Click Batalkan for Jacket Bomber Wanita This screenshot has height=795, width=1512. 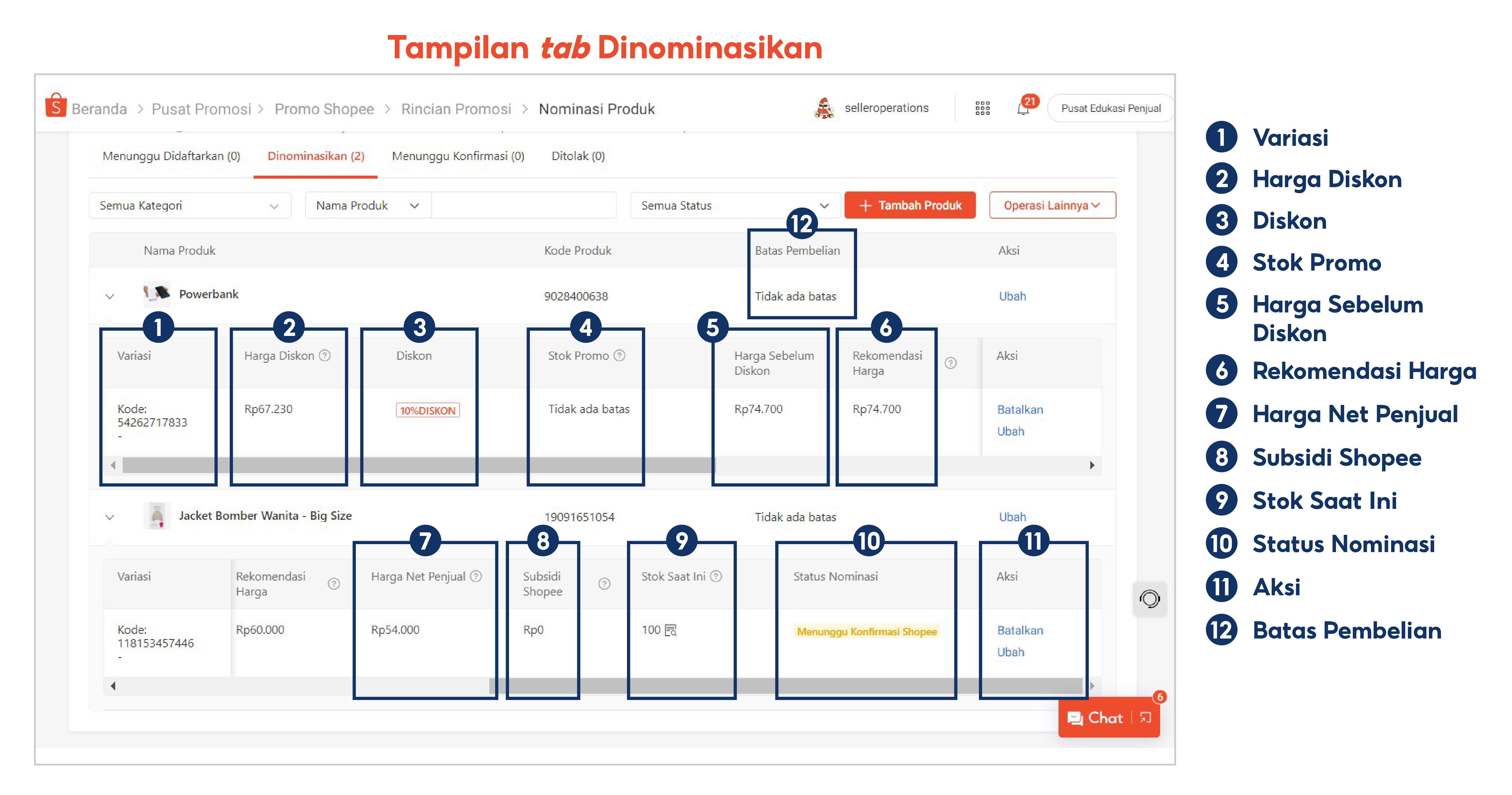click(x=1020, y=630)
